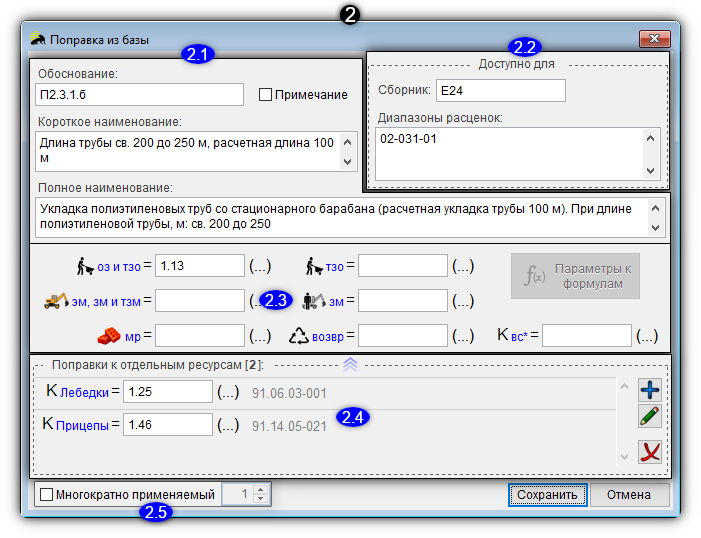Viewport: 701px width, 538px height.
Task: Click the blue plus add-resource icon
Action: pos(650,390)
